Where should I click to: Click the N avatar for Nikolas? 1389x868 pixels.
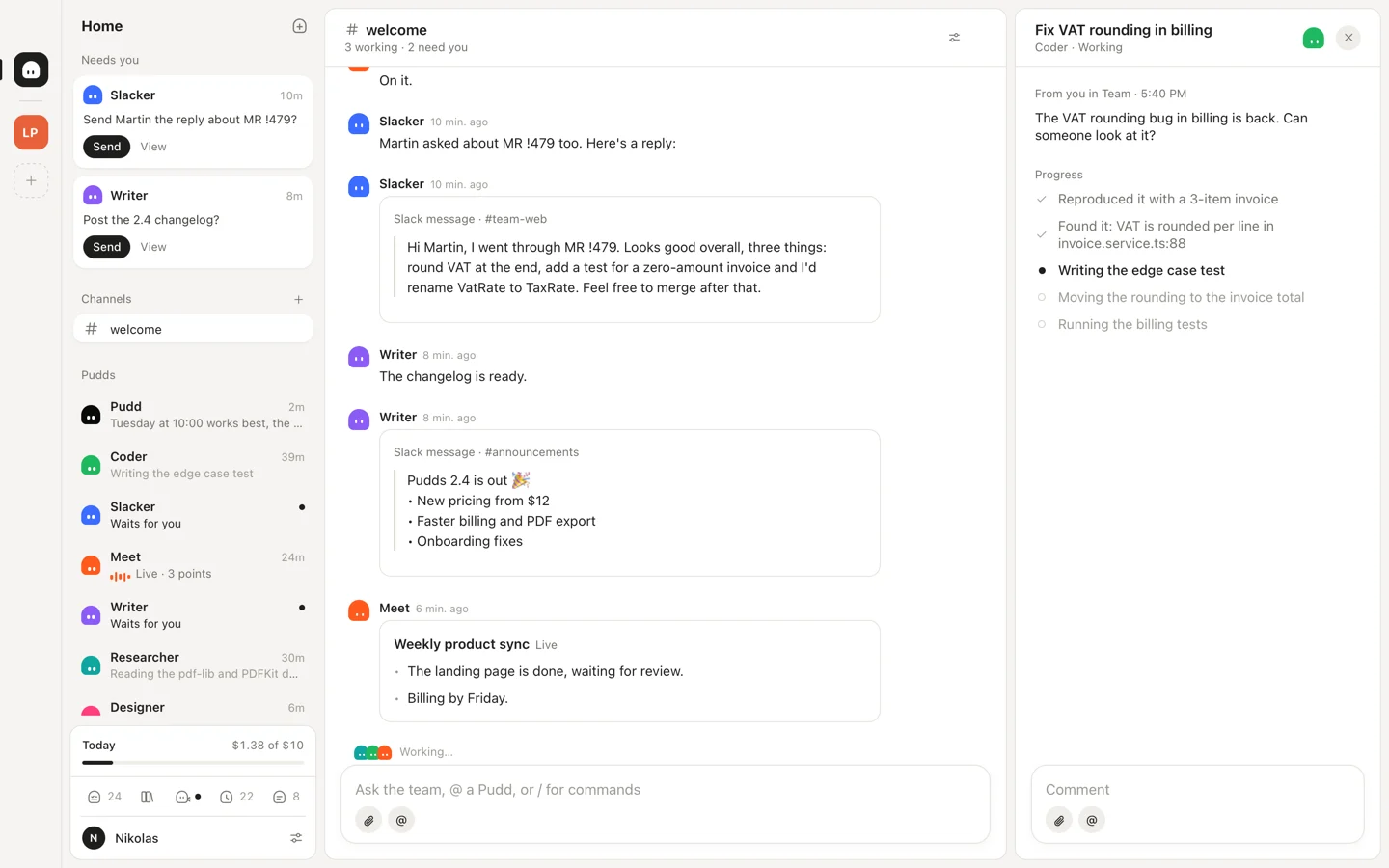(x=94, y=838)
